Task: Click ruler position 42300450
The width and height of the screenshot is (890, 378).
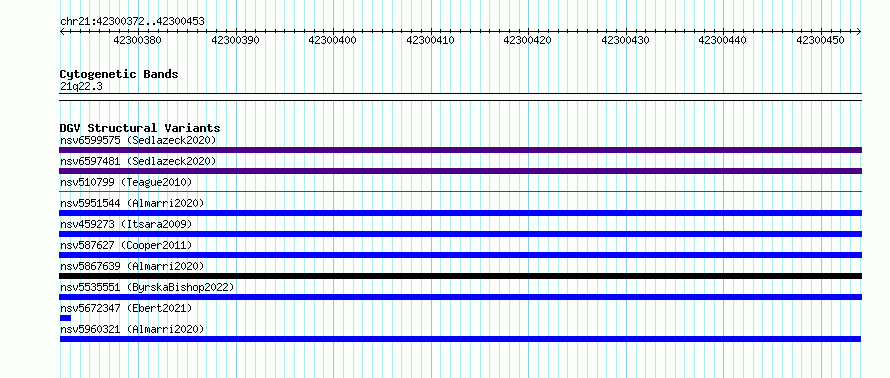Action: 820,40
